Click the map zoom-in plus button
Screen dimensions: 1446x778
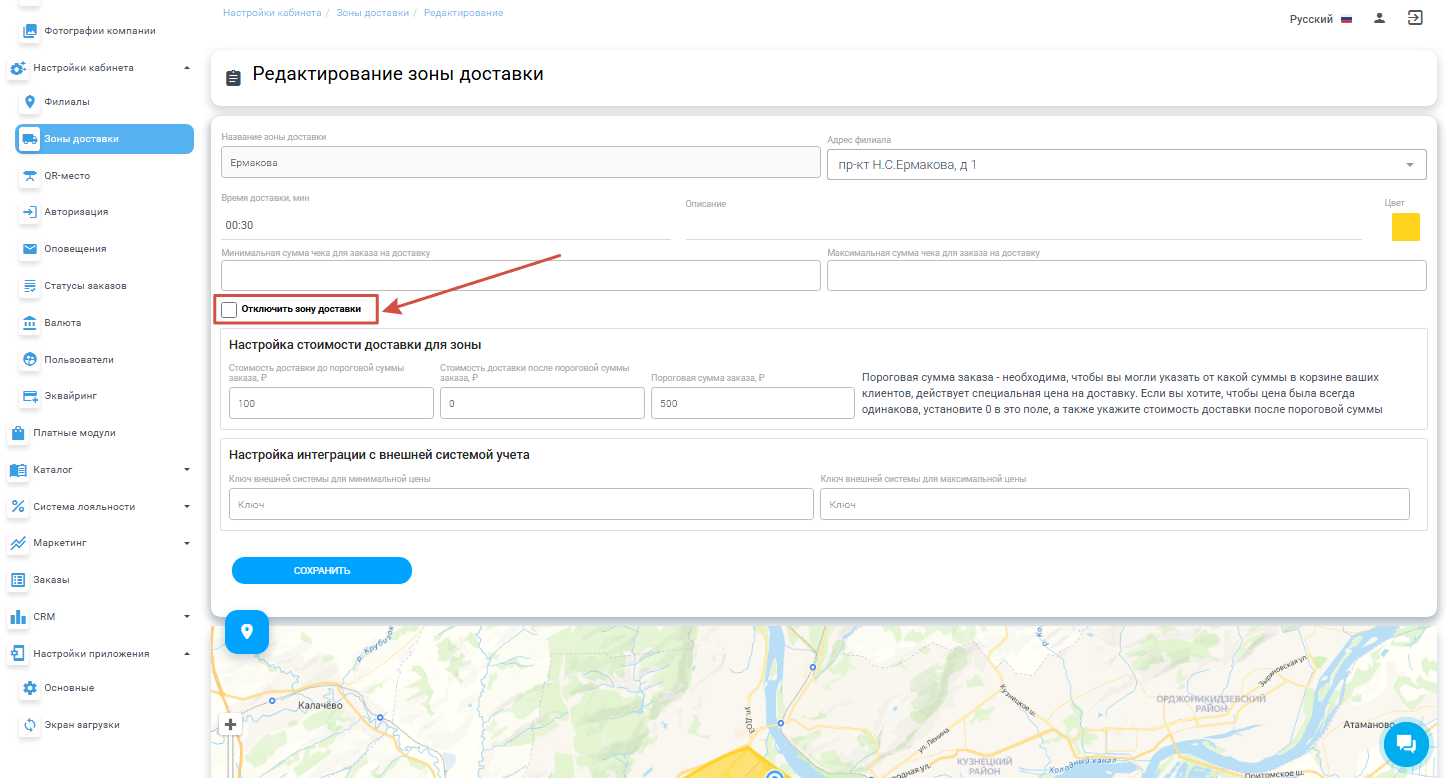tap(231, 725)
